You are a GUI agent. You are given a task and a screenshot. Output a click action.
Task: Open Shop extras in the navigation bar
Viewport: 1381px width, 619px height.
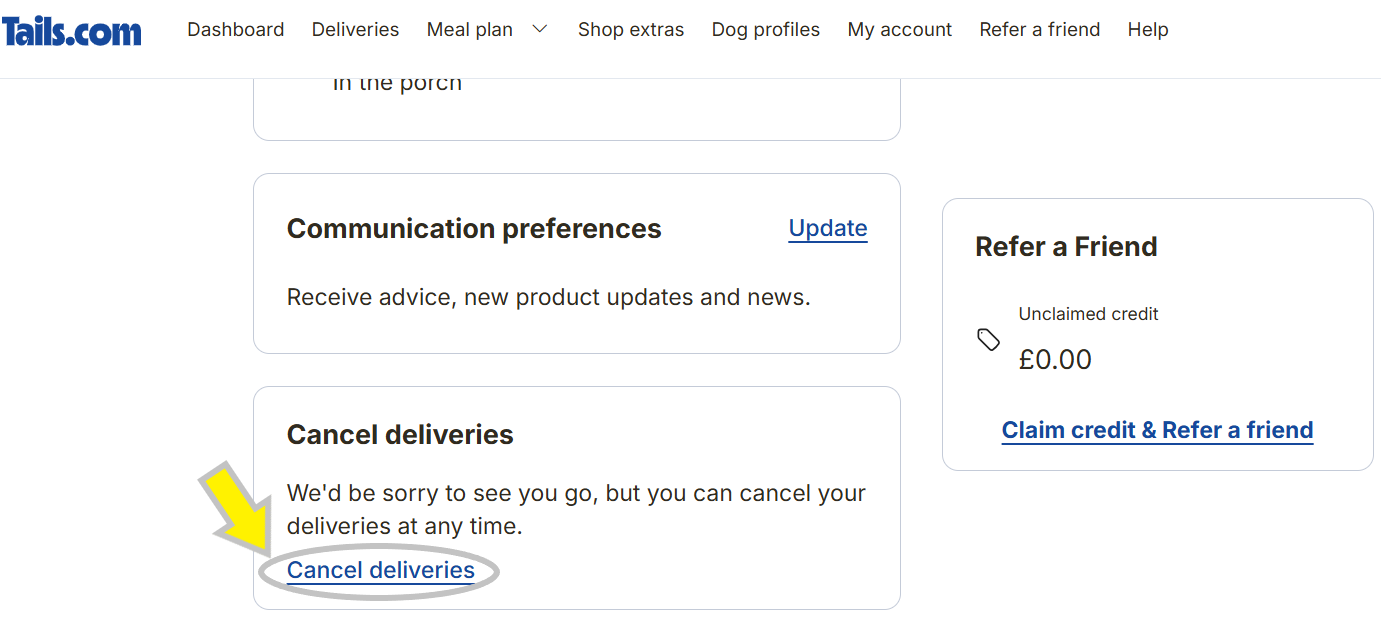[631, 30]
